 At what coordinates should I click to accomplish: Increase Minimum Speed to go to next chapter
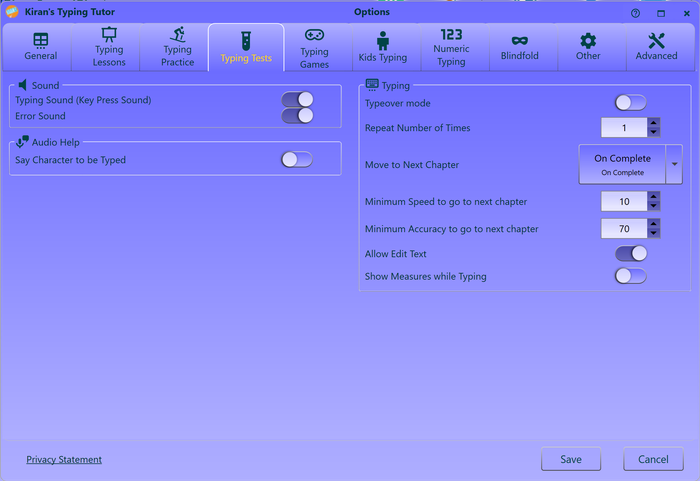pyautogui.click(x=654, y=197)
